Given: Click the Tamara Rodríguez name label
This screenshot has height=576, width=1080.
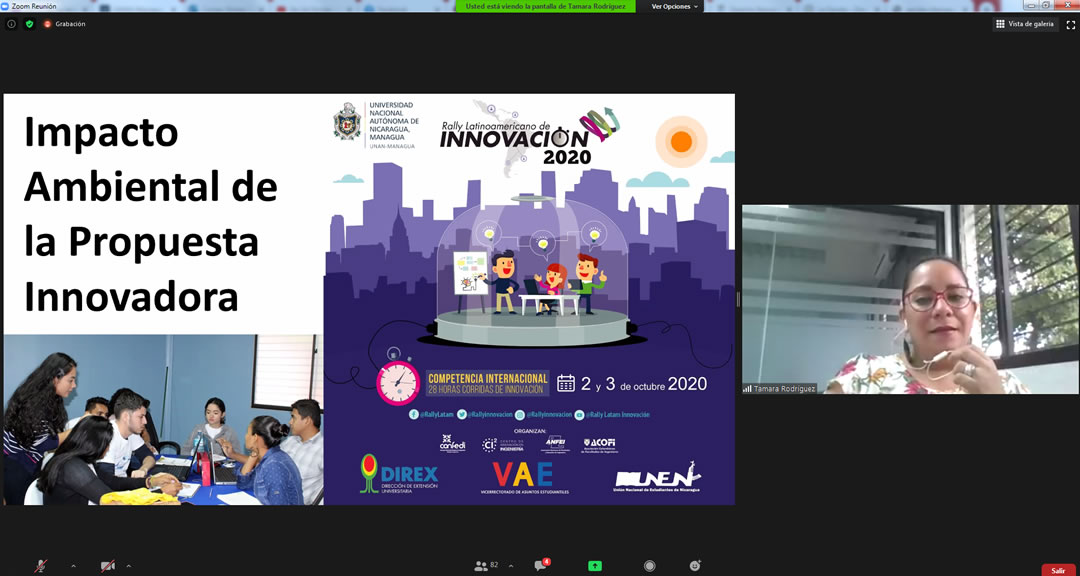Looking at the screenshot, I should (779, 389).
